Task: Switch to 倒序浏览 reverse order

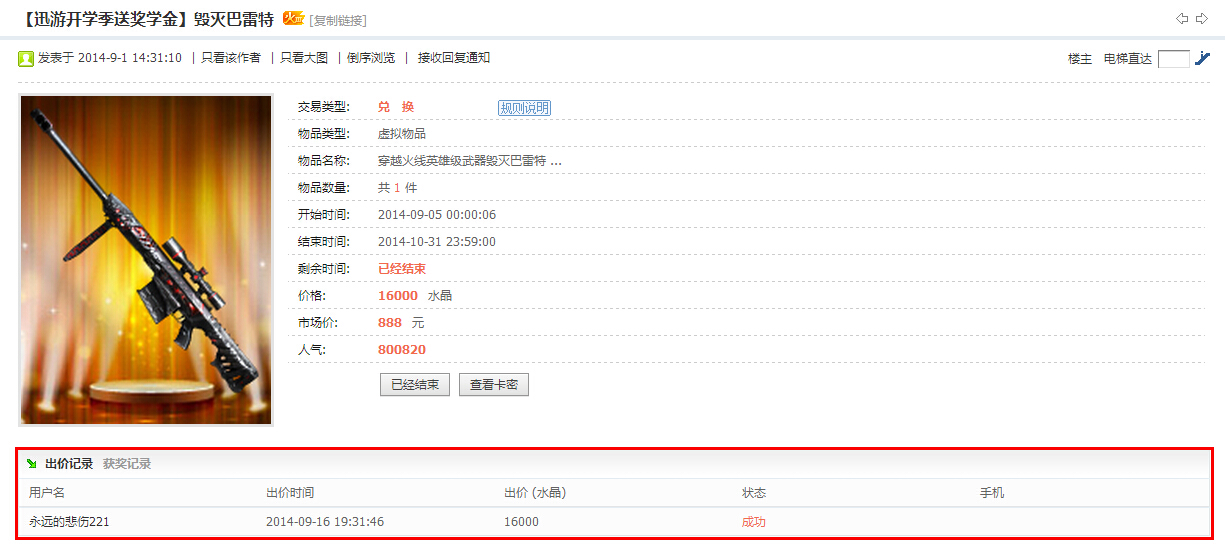Action: click(371, 58)
